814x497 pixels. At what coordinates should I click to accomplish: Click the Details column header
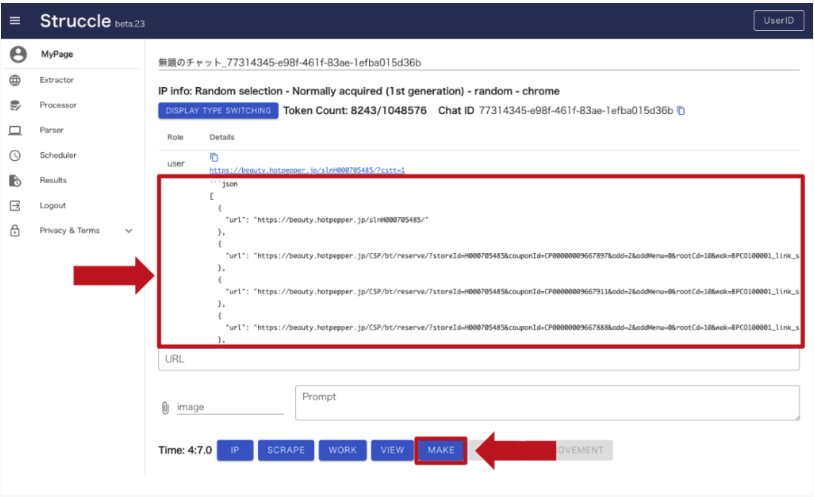click(x=222, y=137)
